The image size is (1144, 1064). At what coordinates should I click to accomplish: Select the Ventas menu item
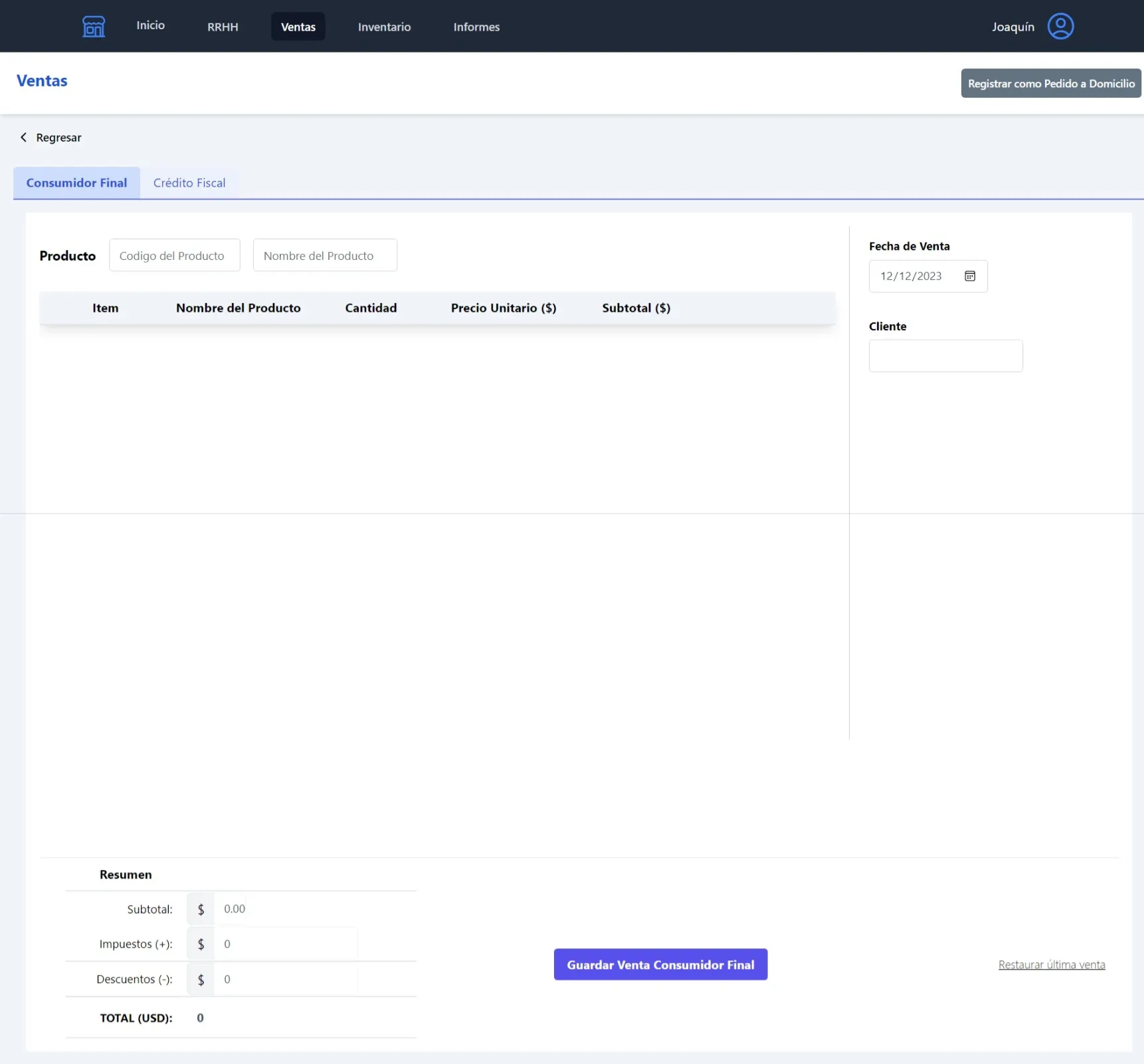coord(298,27)
